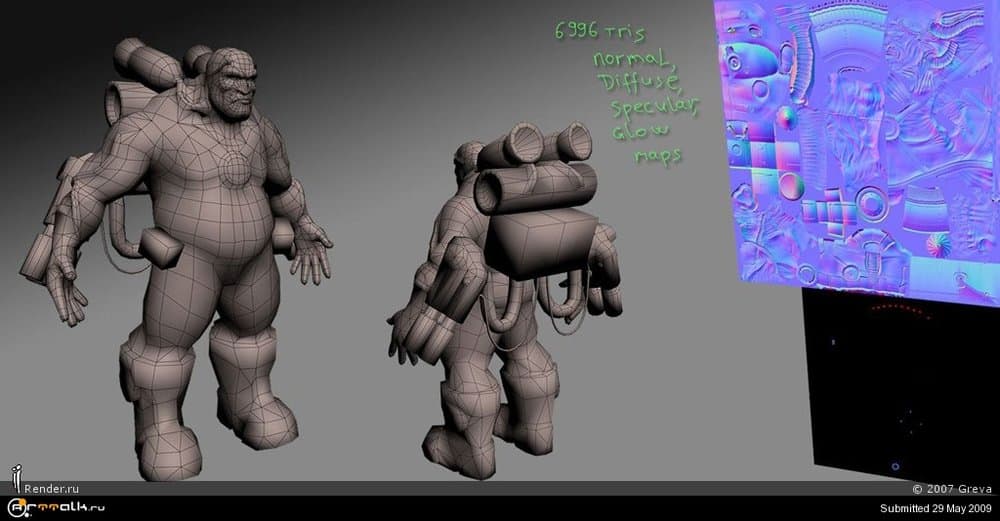Click the "Submitted 29 May 2009" label
The height and width of the screenshot is (521, 1000).
[x=936, y=508]
